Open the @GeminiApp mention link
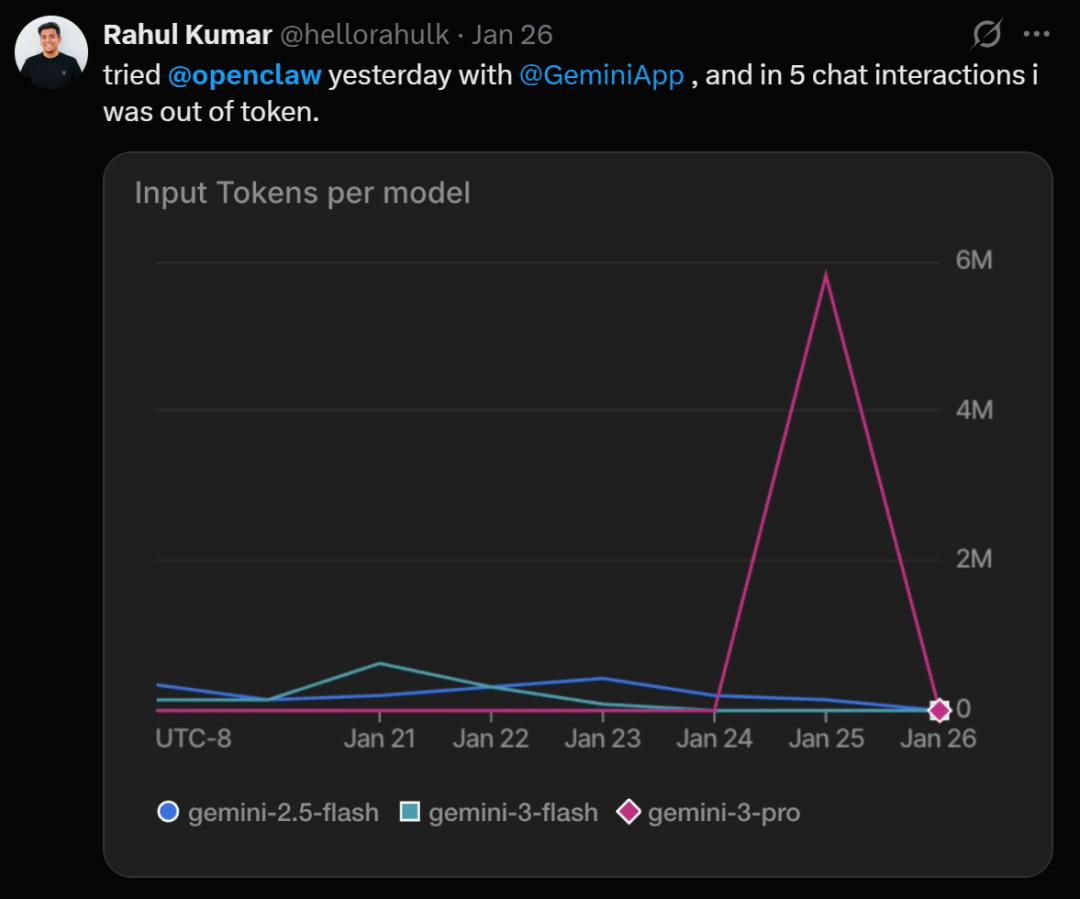The image size is (1080, 899). tap(601, 76)
